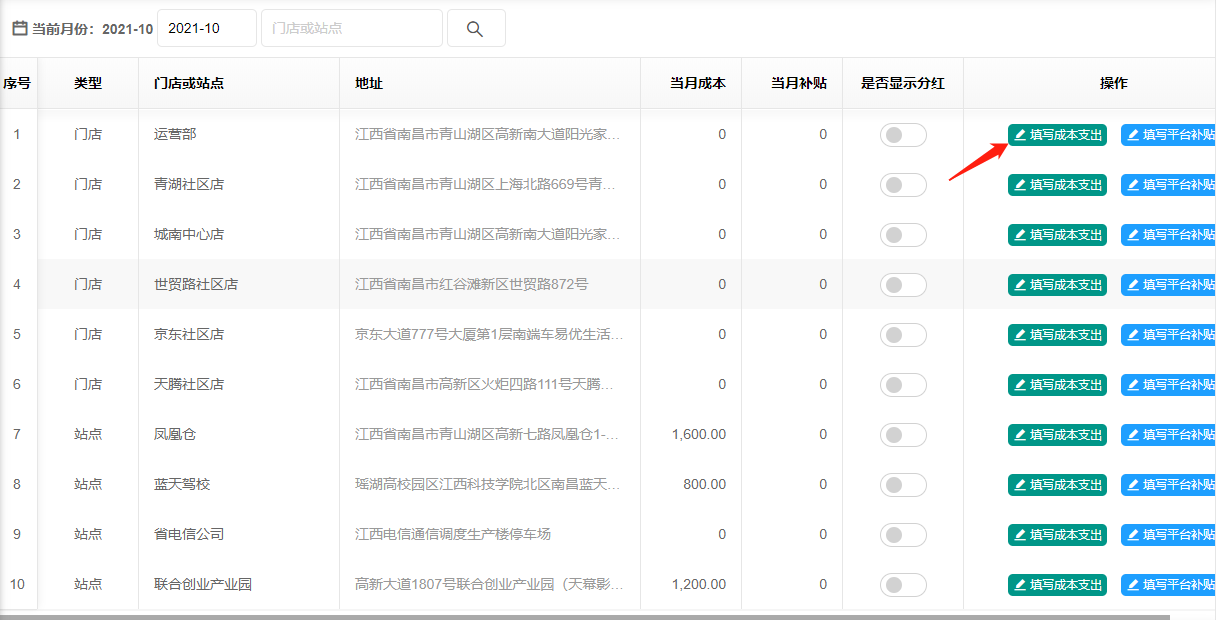The width and height of the screenshot is (1216, 620).
Task: Toggle 是否显示分红 for 运营部
Action: (903, 135)
